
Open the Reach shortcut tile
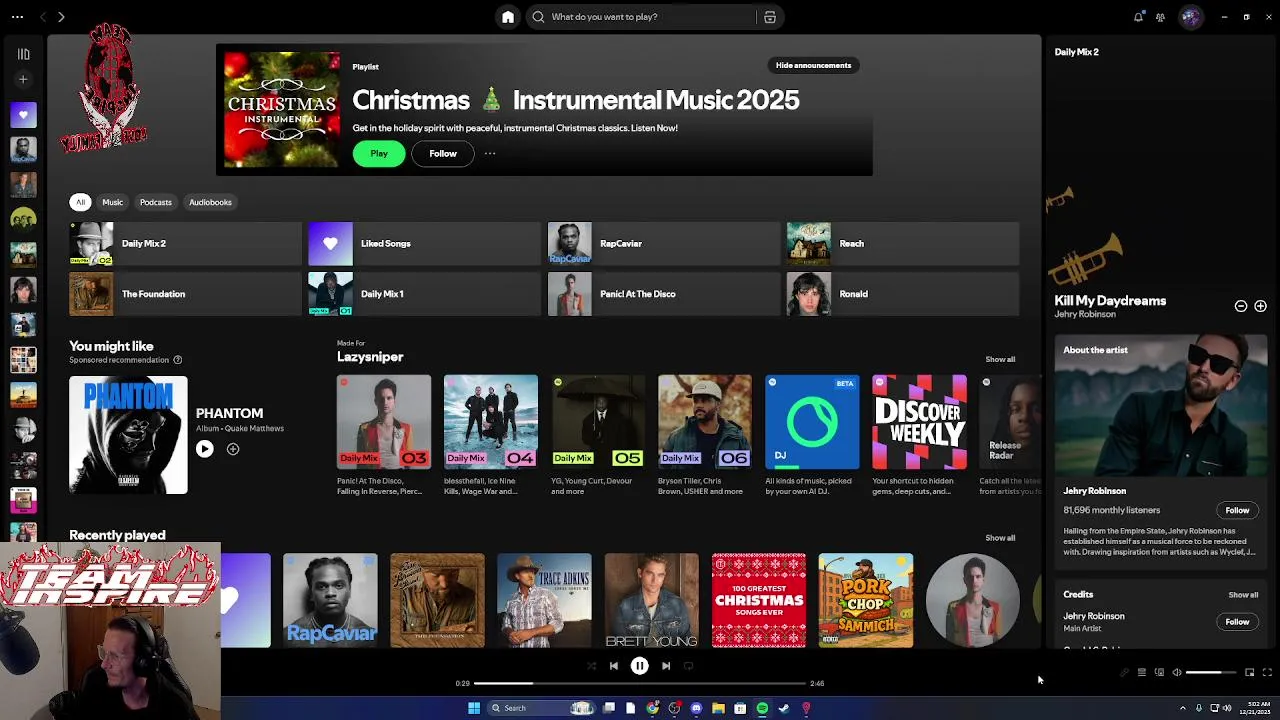pos(902,243)
